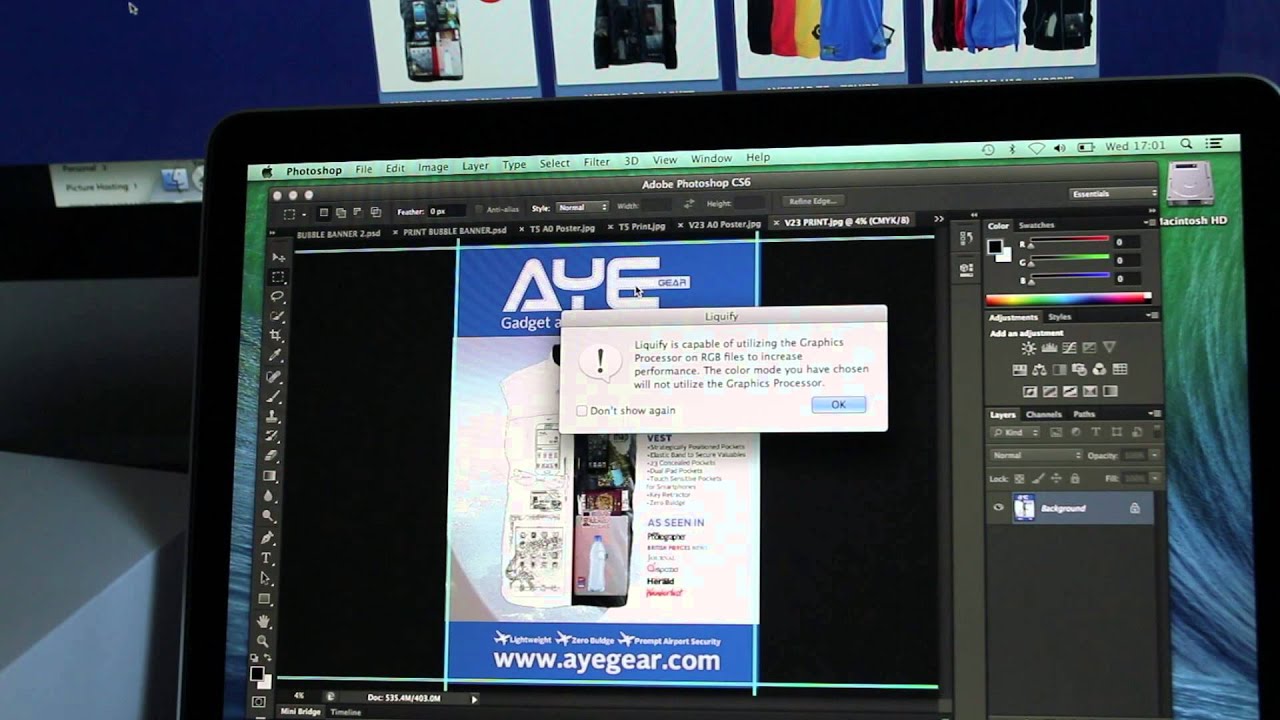
Task: Select the Clone Stamp tool
Action: pyautogui.click(x=271, y=416)
